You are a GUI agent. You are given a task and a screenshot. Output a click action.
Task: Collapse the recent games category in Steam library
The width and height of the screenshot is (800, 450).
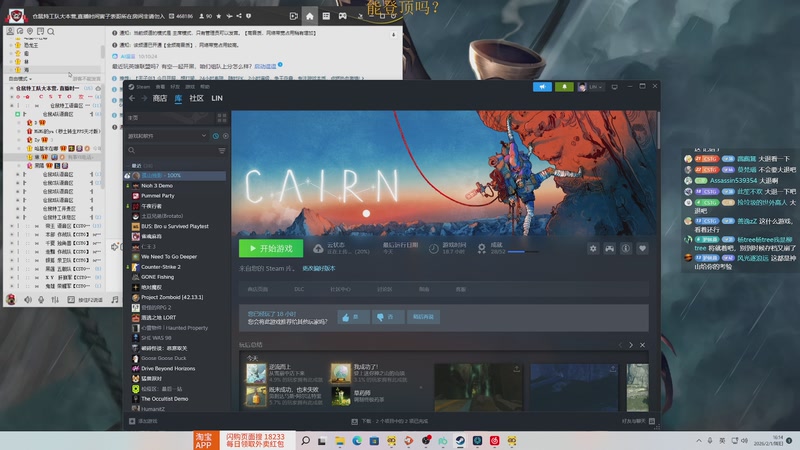point(128,165)
